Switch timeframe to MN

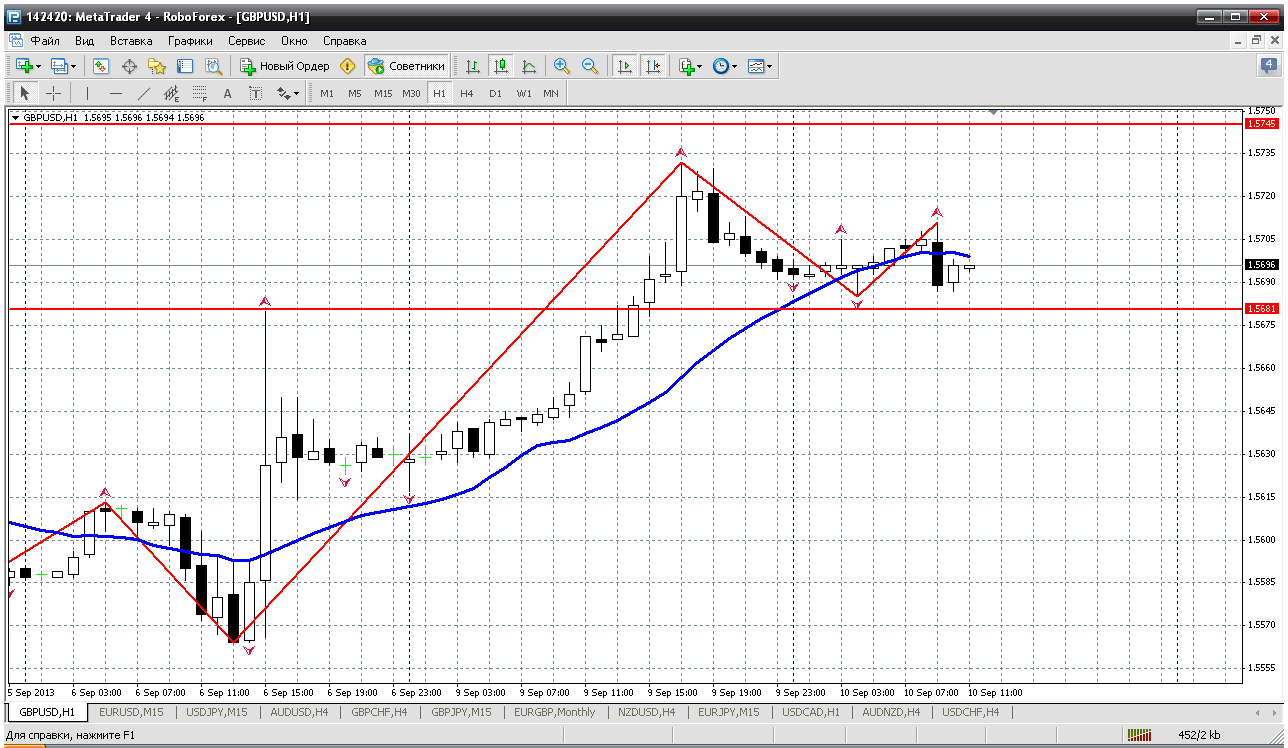click(551, 93)
